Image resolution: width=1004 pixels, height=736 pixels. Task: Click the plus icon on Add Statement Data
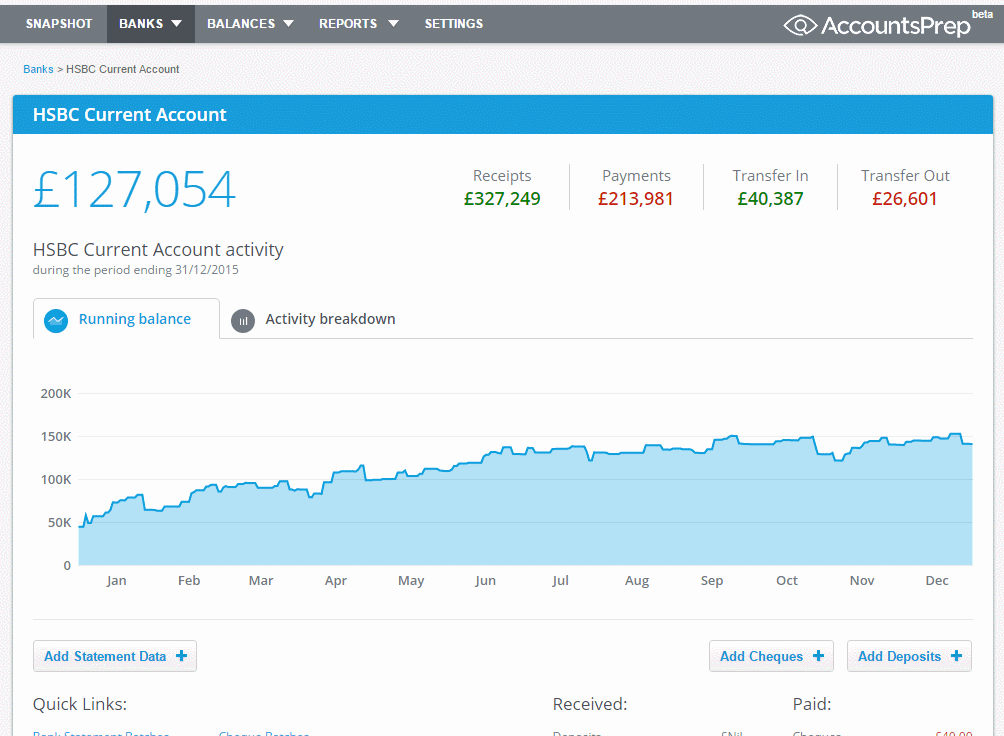pos(181,655)
